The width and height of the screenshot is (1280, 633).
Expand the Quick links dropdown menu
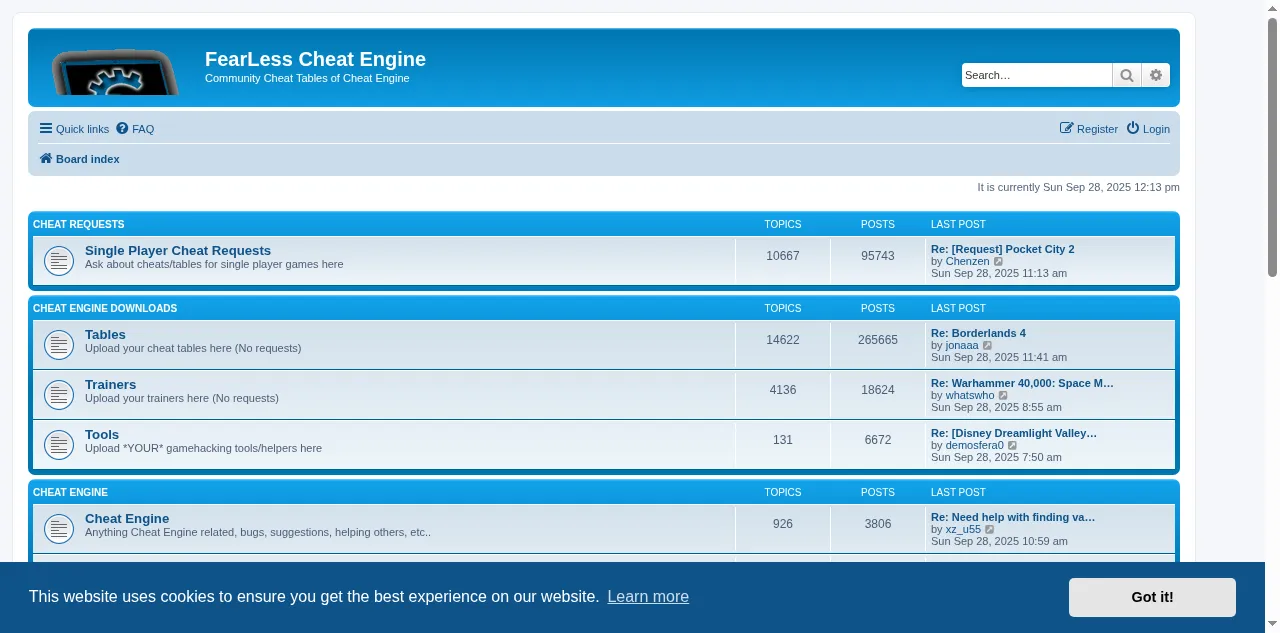coord(74,129)
